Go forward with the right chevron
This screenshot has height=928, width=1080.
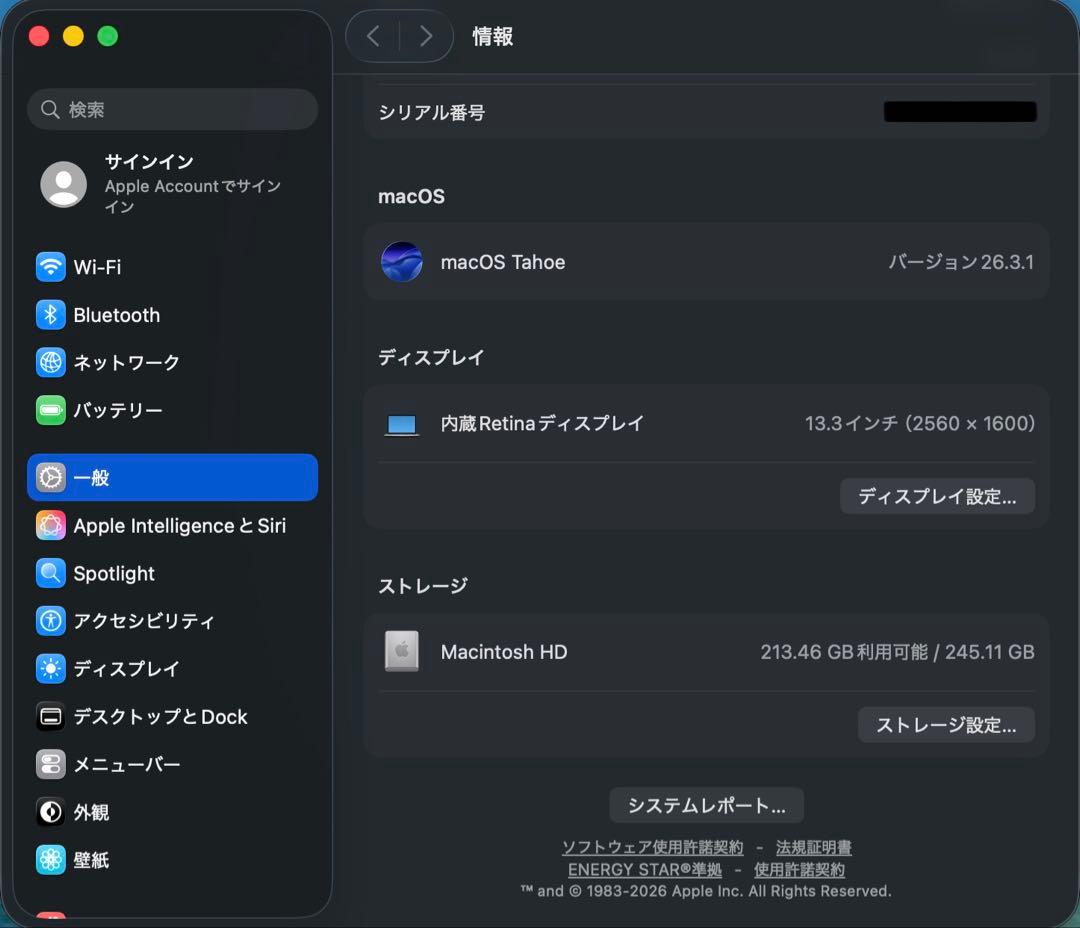[426, 36]
